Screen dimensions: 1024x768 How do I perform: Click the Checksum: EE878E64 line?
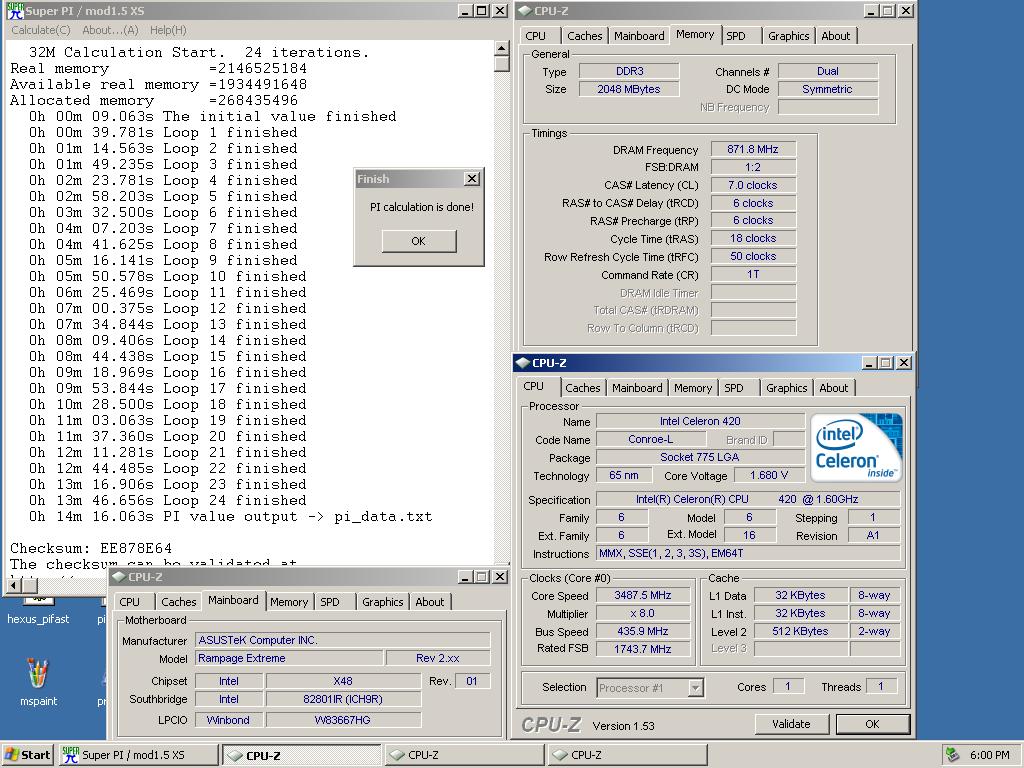pyautogui.click(x=91, y=549)
